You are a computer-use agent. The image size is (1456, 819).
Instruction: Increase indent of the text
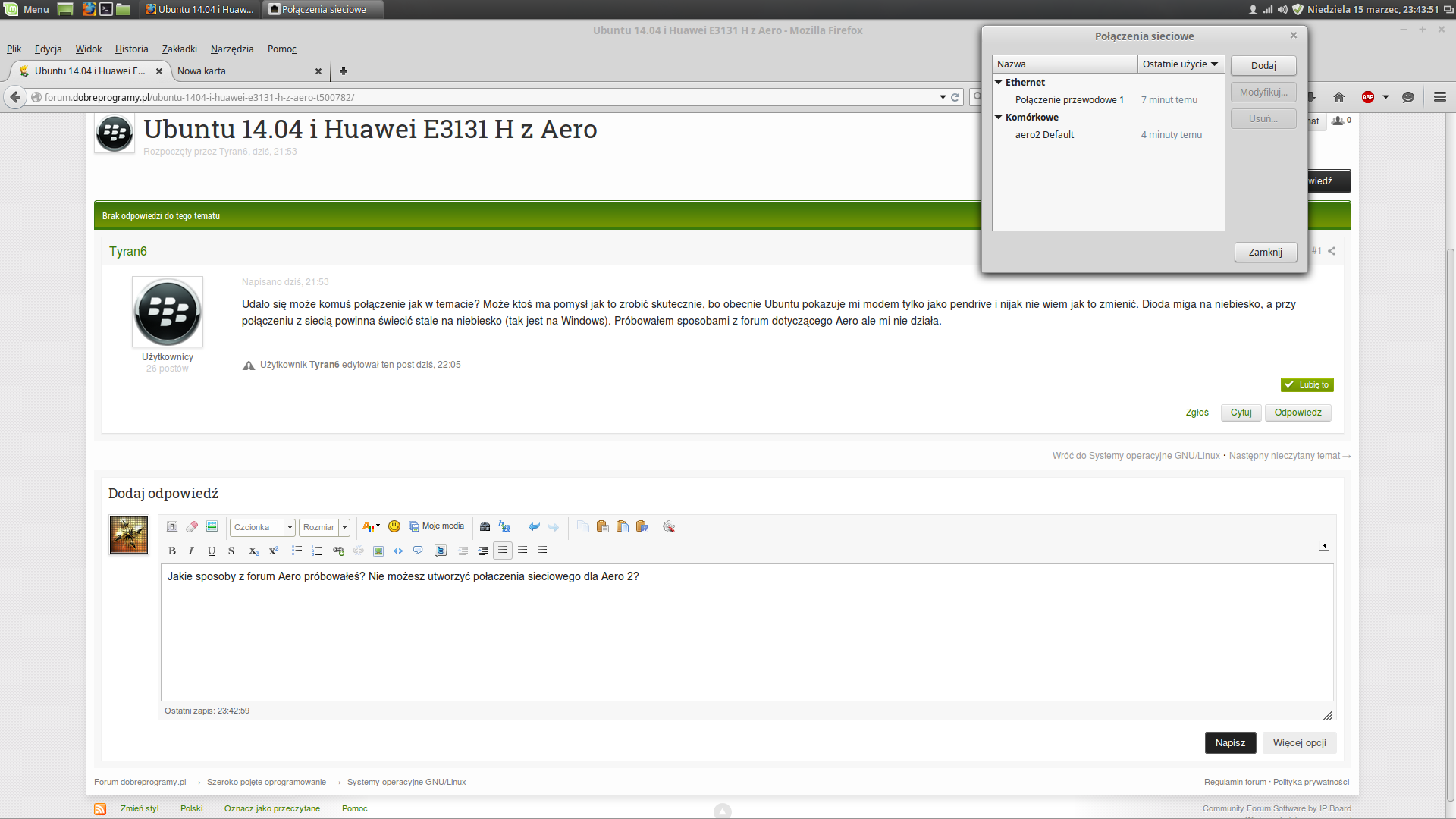point(483,551)
